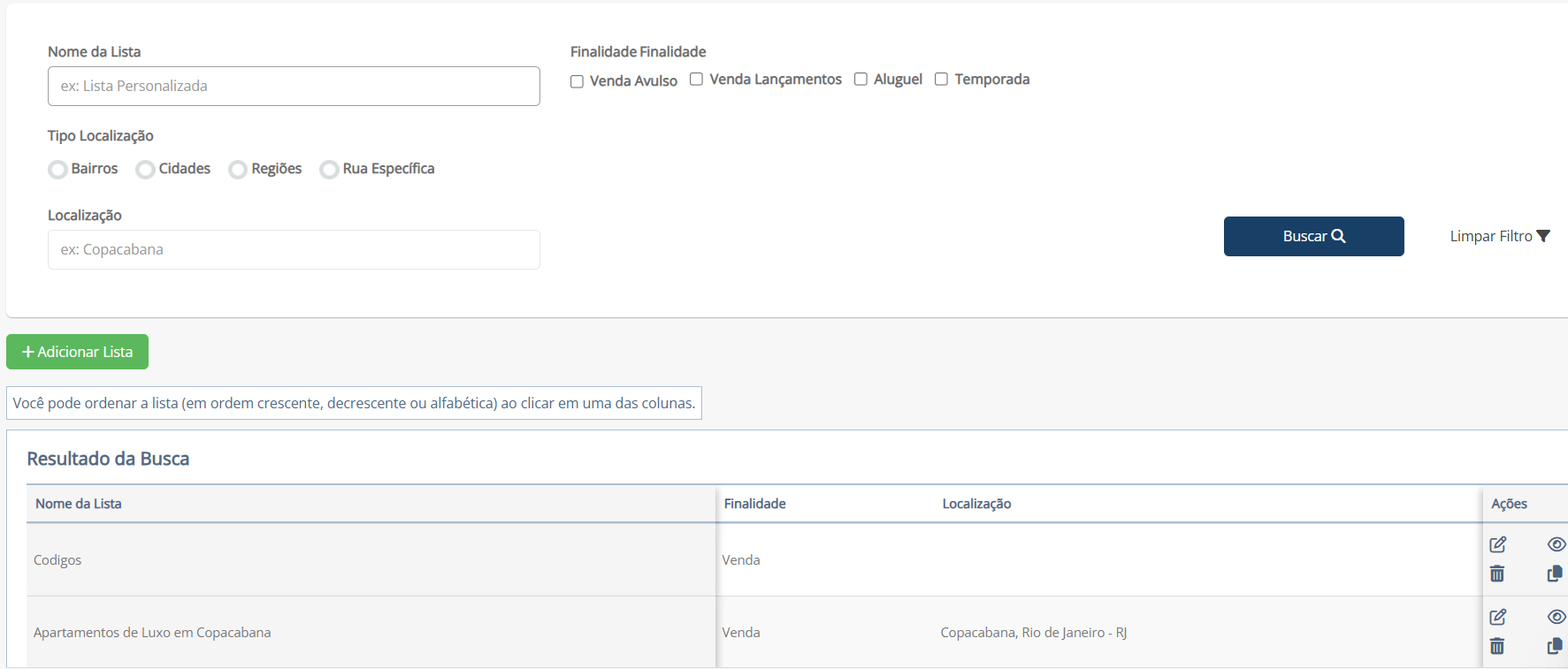Image resolution: width=1568 pixels, height=669 pixels.
Task: Copy the Apartamentos de Luxo em Copacabana list
Action: [x=1554, y=646]
